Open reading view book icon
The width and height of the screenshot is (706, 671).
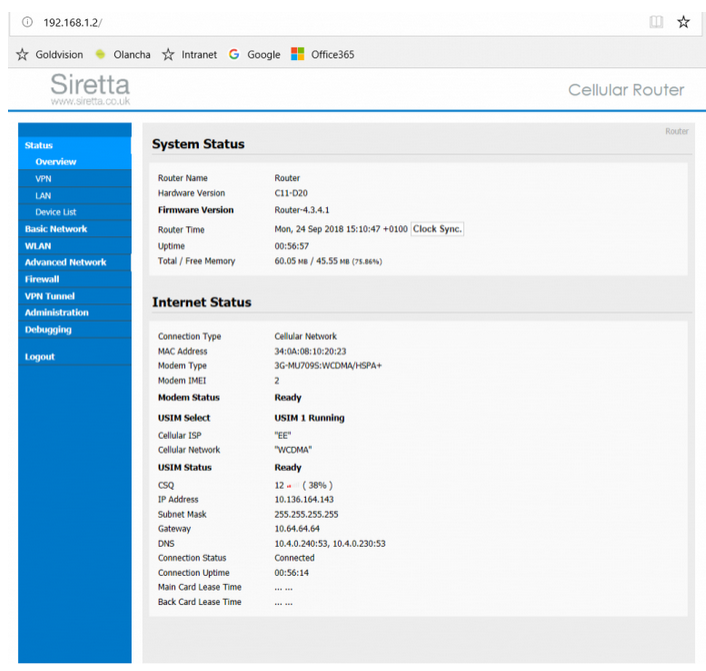[x=656, y=22]
